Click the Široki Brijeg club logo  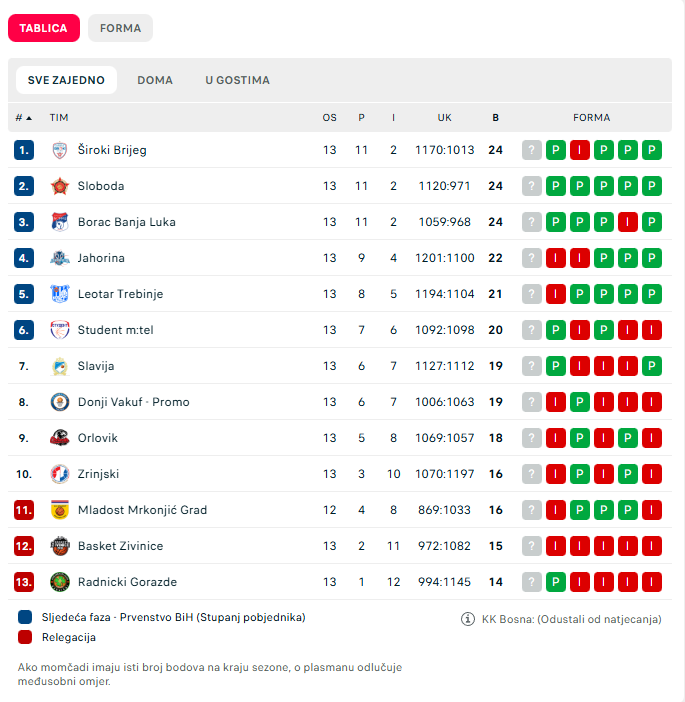[x=59, y=150]
